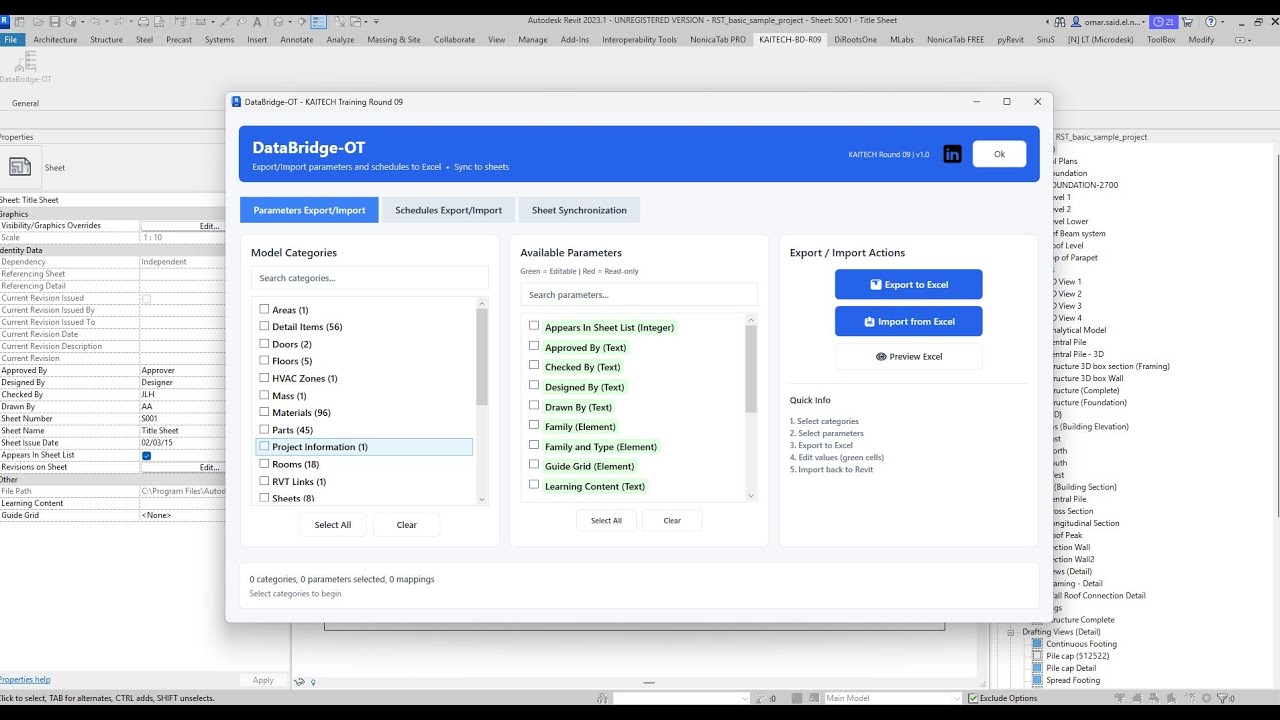Open the Annotate ribbon tab
Viewport: 1280px width, 720px height.
click(296, 40)
